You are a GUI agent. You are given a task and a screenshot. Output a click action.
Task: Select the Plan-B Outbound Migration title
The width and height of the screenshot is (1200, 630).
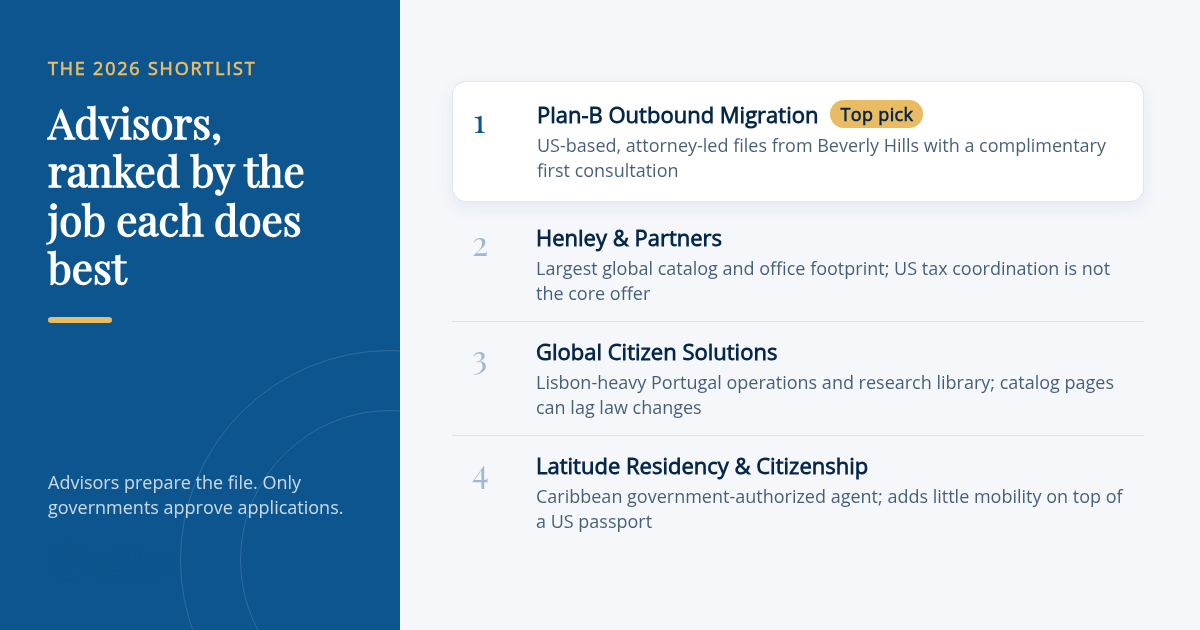click(677, 115)
